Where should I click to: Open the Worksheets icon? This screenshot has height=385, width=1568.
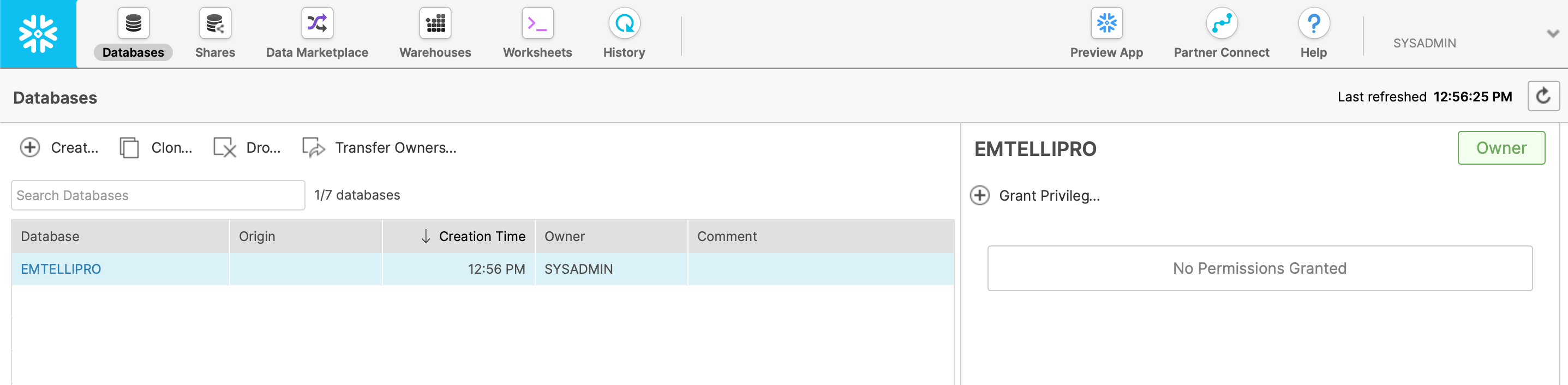537,23
